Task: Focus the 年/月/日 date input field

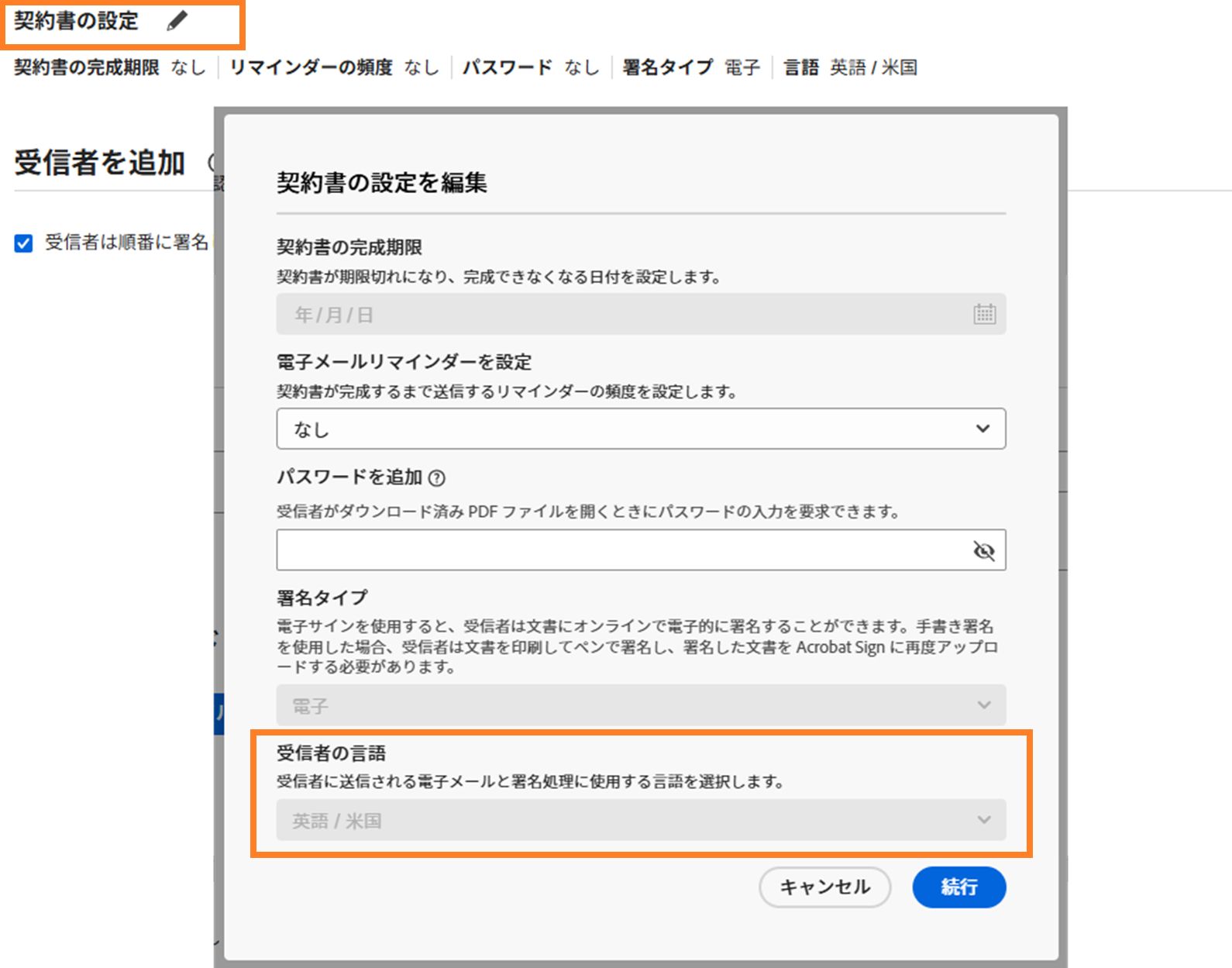Action: (641, 314)
